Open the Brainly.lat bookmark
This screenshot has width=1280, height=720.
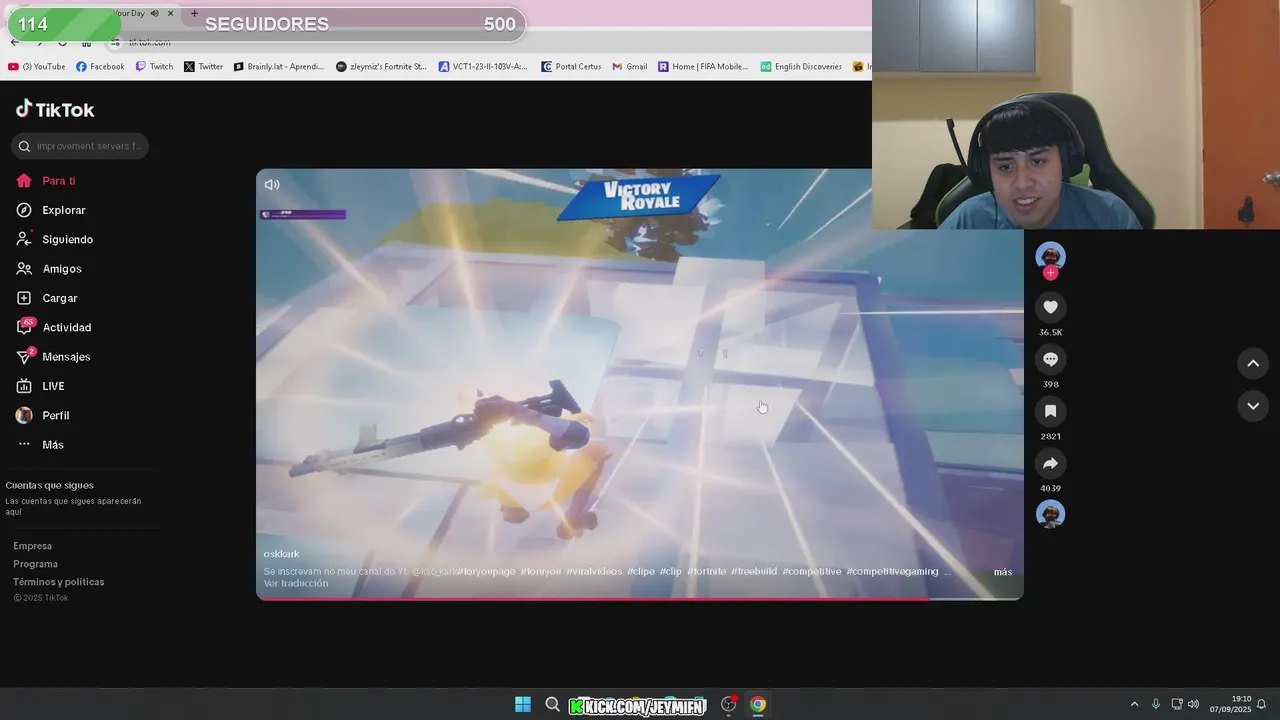[x=279, y=67]
